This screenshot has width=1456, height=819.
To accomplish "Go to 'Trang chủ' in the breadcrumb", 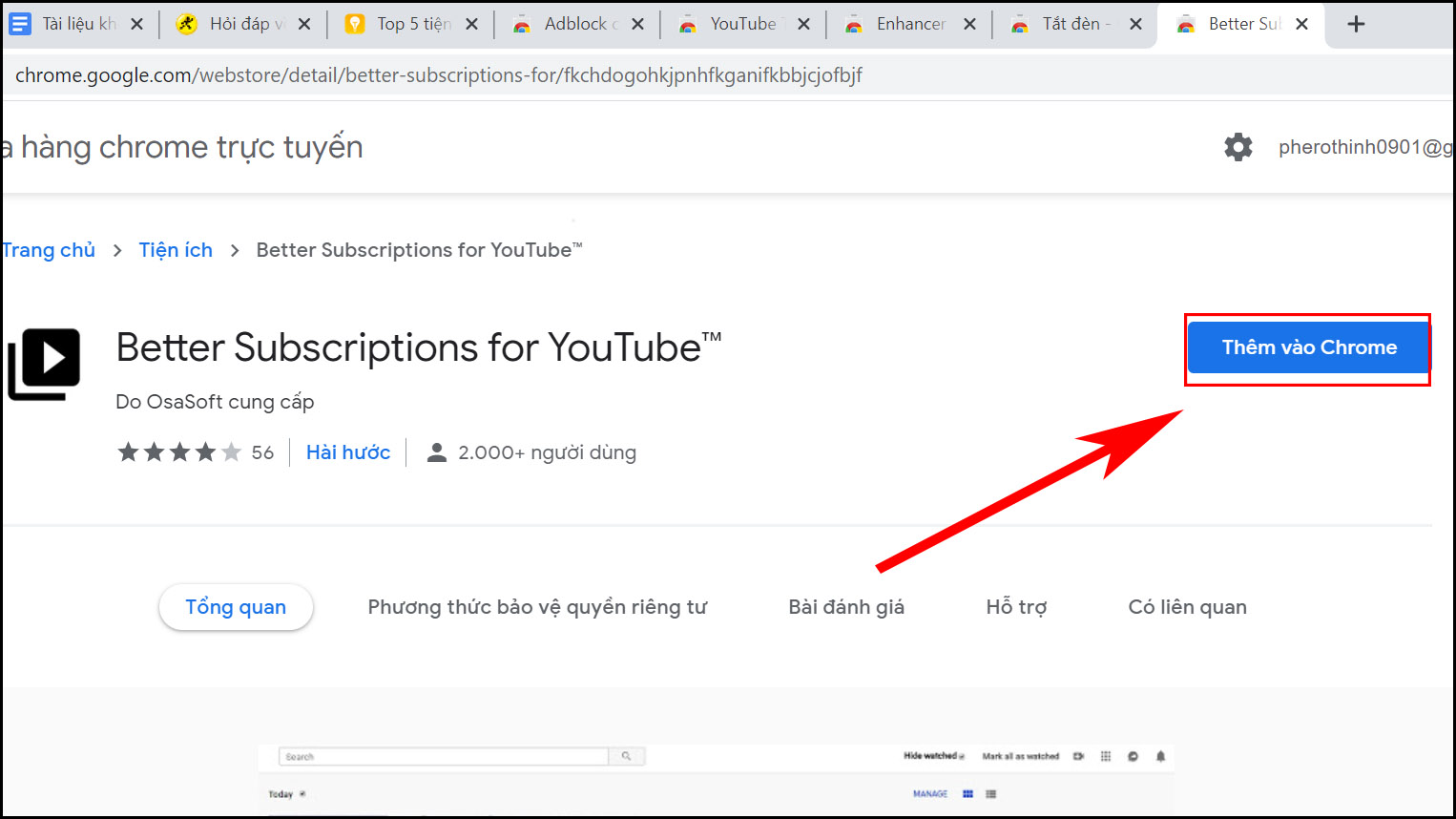I will click(x=48, y=250).
